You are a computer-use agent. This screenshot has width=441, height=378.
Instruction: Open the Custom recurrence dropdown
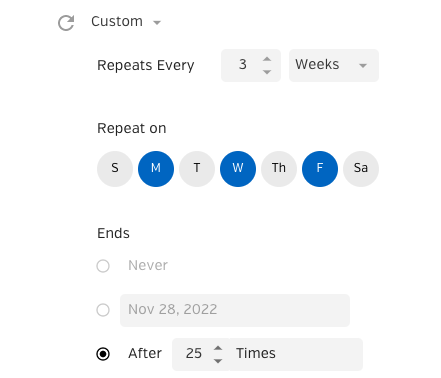[x=126, y=22]
